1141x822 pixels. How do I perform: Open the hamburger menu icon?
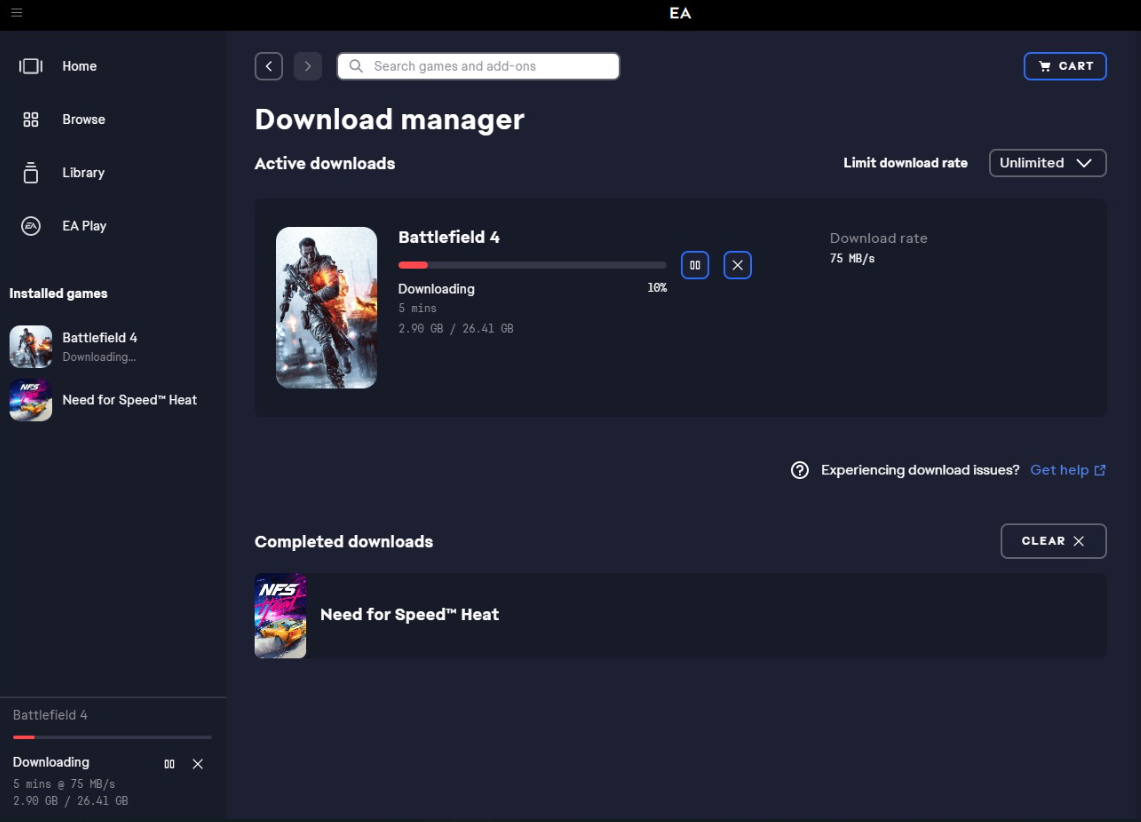coord(16,12)
